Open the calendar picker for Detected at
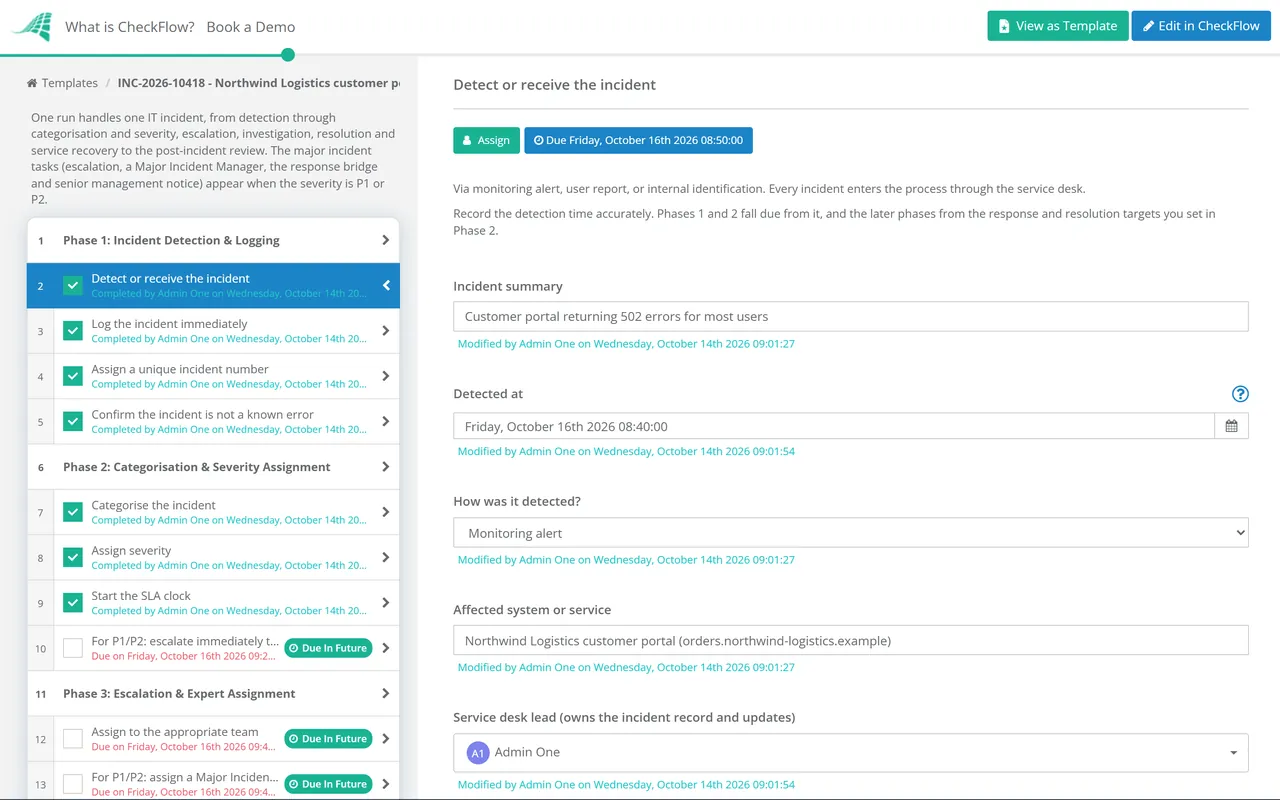The image size is (1280, 800). [x=1231, y=426]
